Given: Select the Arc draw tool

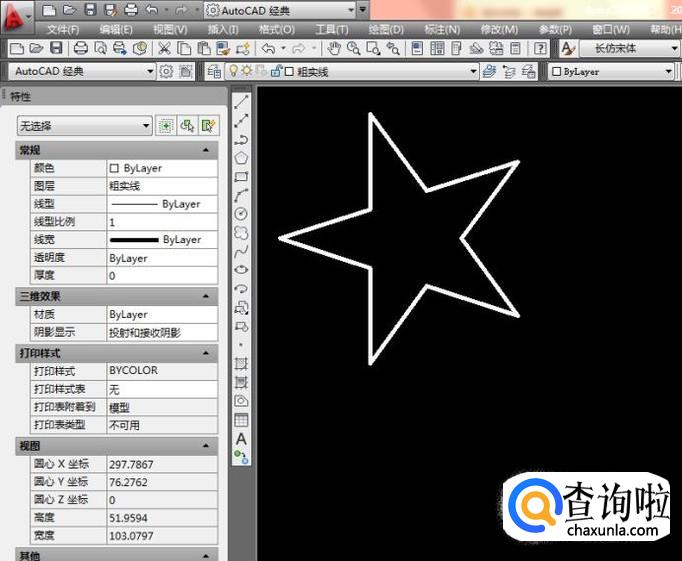Looking at the screenshot, I should tap(241, 195).
